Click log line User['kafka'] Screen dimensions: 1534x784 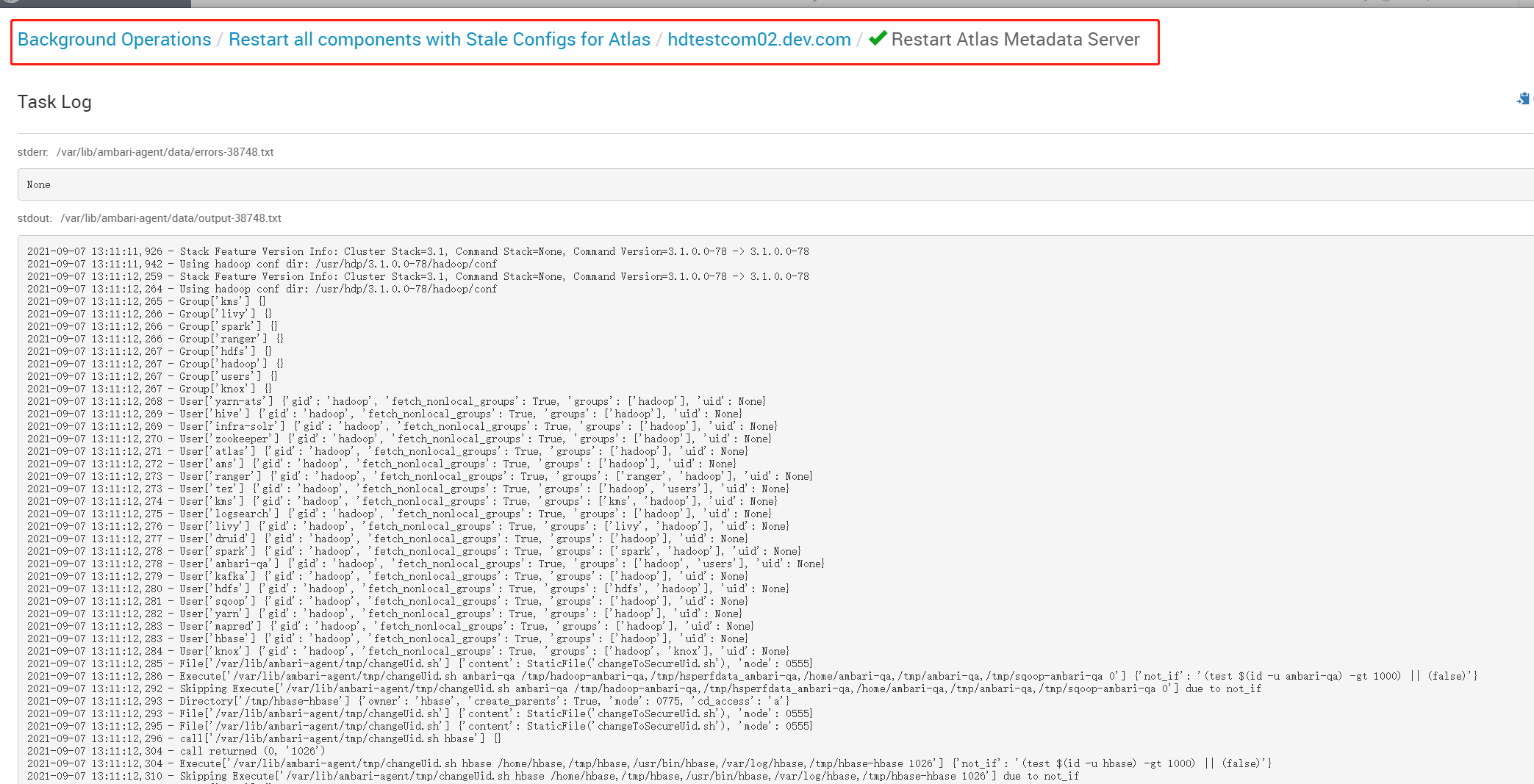pos(387,576)
